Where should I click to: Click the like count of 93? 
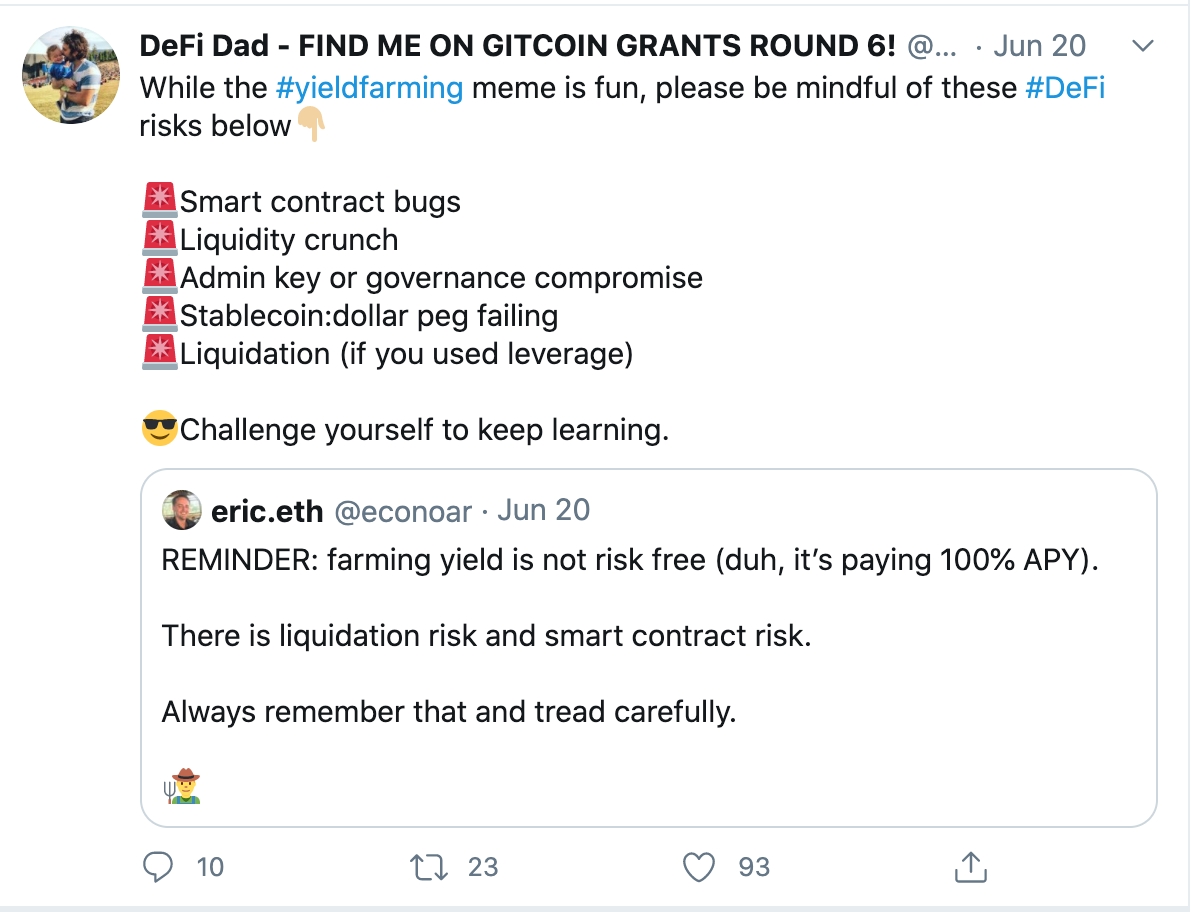pos(754,866)
